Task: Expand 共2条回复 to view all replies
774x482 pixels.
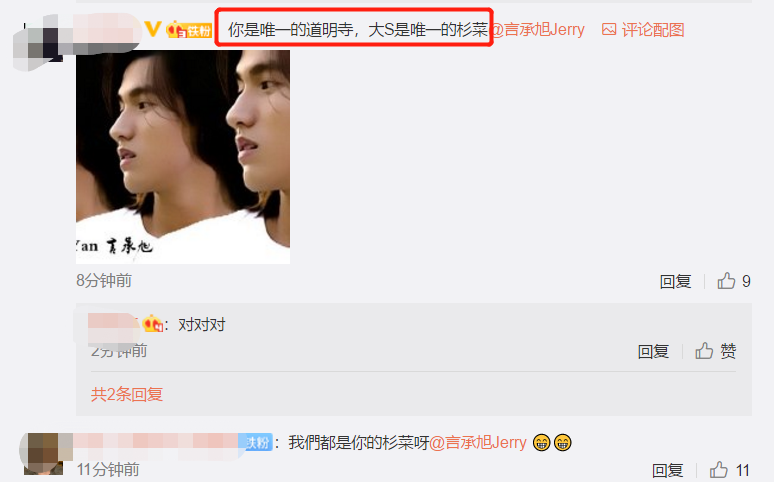Action: tap(127, 394)
